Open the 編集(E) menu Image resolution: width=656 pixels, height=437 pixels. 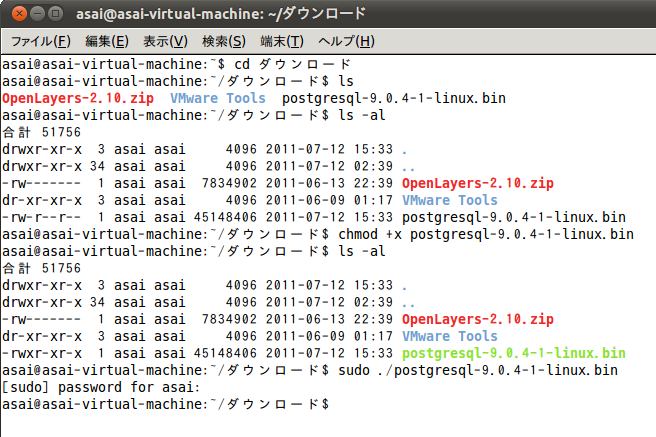coord(107,41)
